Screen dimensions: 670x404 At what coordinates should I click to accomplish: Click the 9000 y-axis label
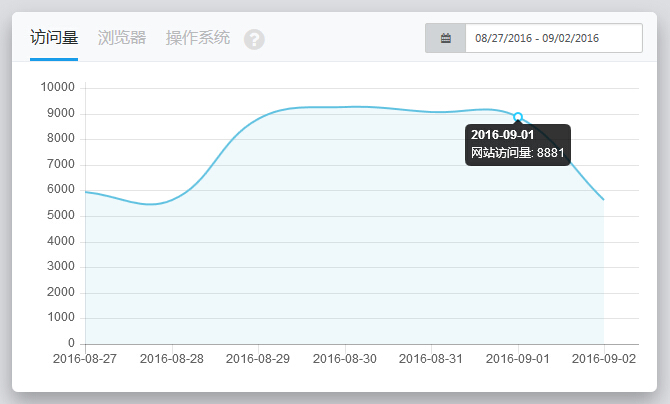click(60, 113)
